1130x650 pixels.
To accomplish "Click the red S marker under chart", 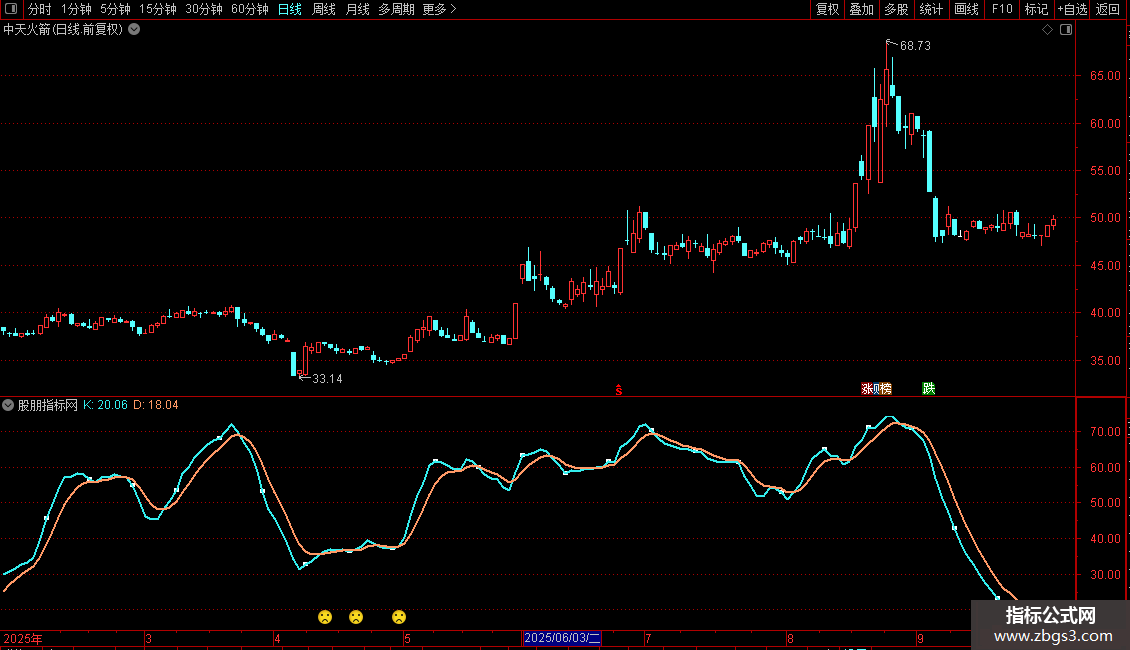I will (618, 390).
